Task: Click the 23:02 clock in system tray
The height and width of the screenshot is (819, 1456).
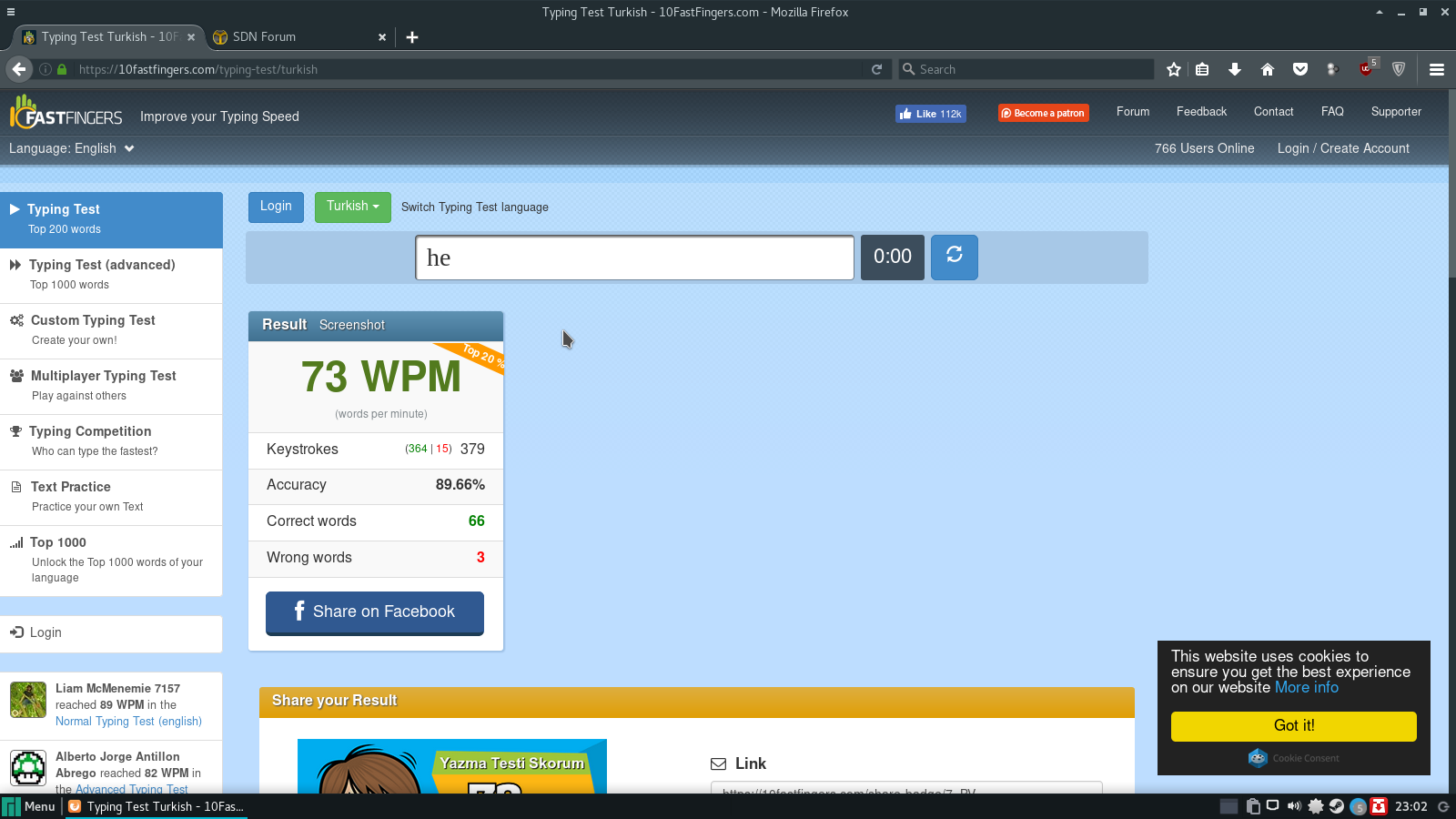Action: (x=1411, y=806)
